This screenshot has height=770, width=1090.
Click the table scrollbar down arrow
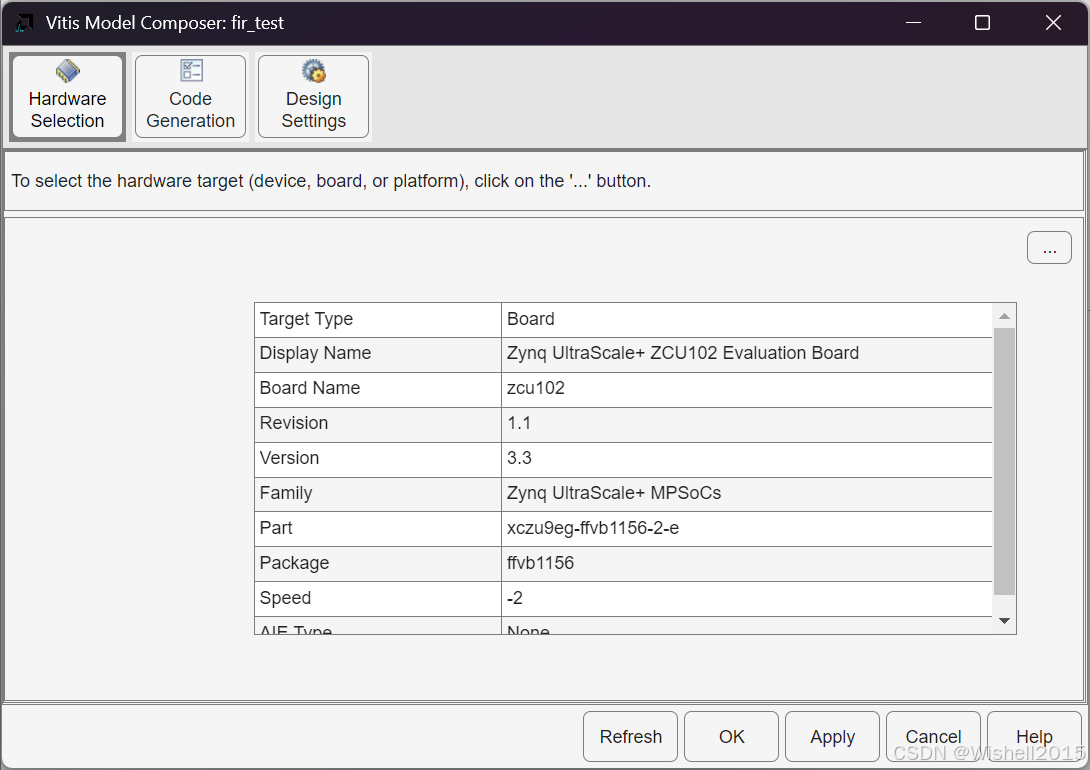(x=1004, y=621)
